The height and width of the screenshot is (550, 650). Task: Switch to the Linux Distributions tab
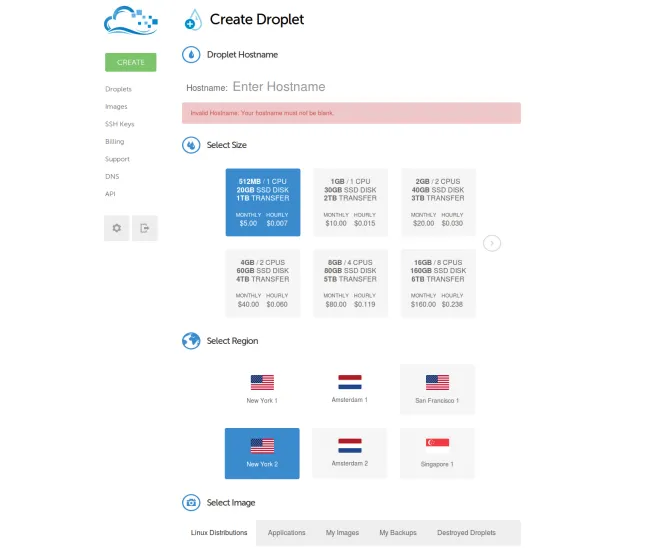(x=219, y=533)
